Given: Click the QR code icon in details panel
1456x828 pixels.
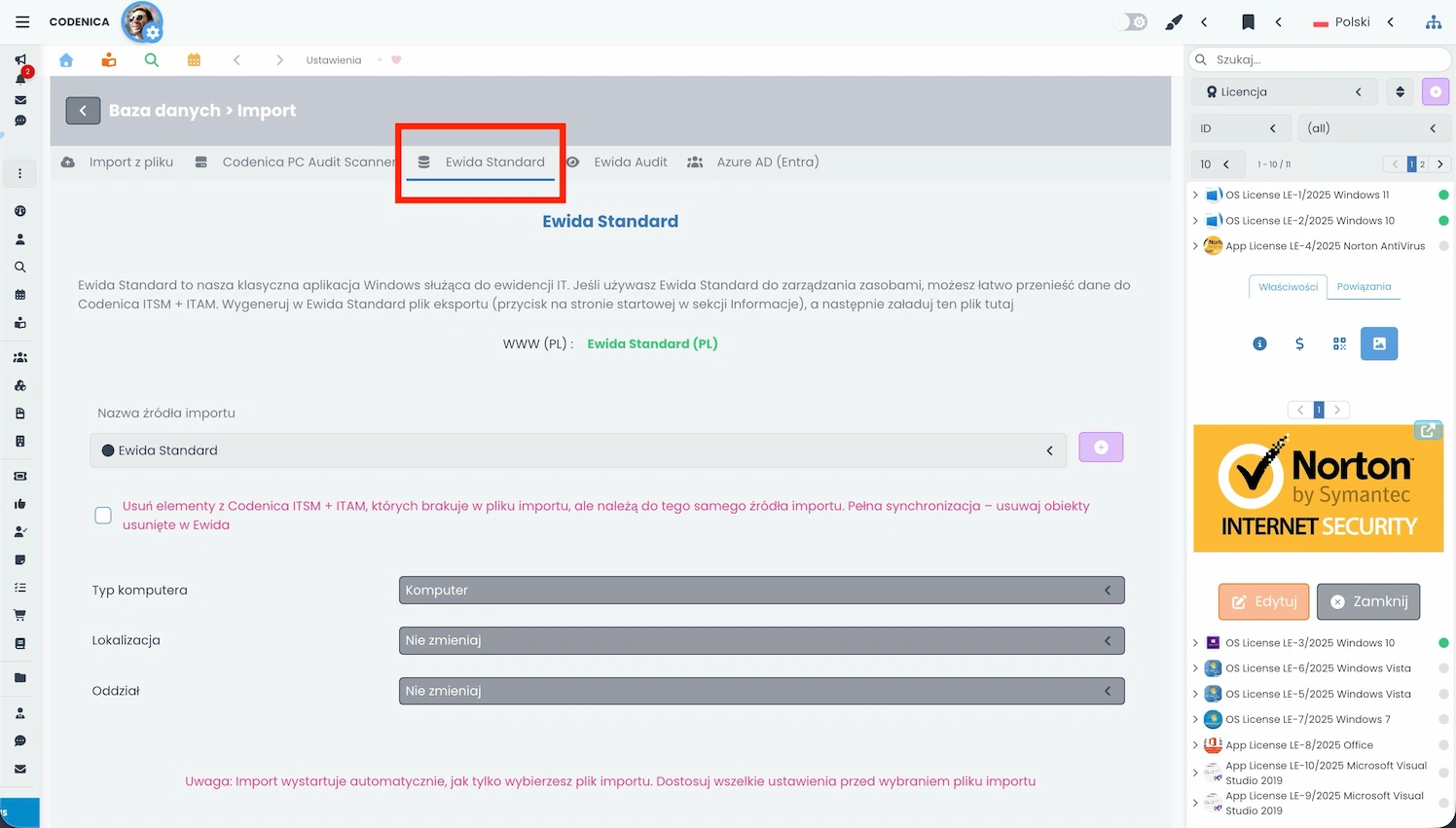Looking at the screenshot, I should (1339, 343).
